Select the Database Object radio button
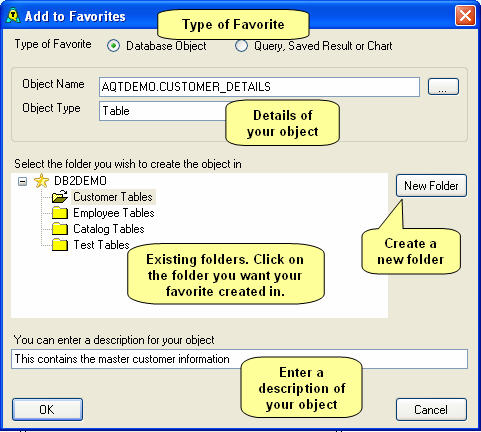Image resolution: width=481 pixels, height=432 pixels. point(113,46)
